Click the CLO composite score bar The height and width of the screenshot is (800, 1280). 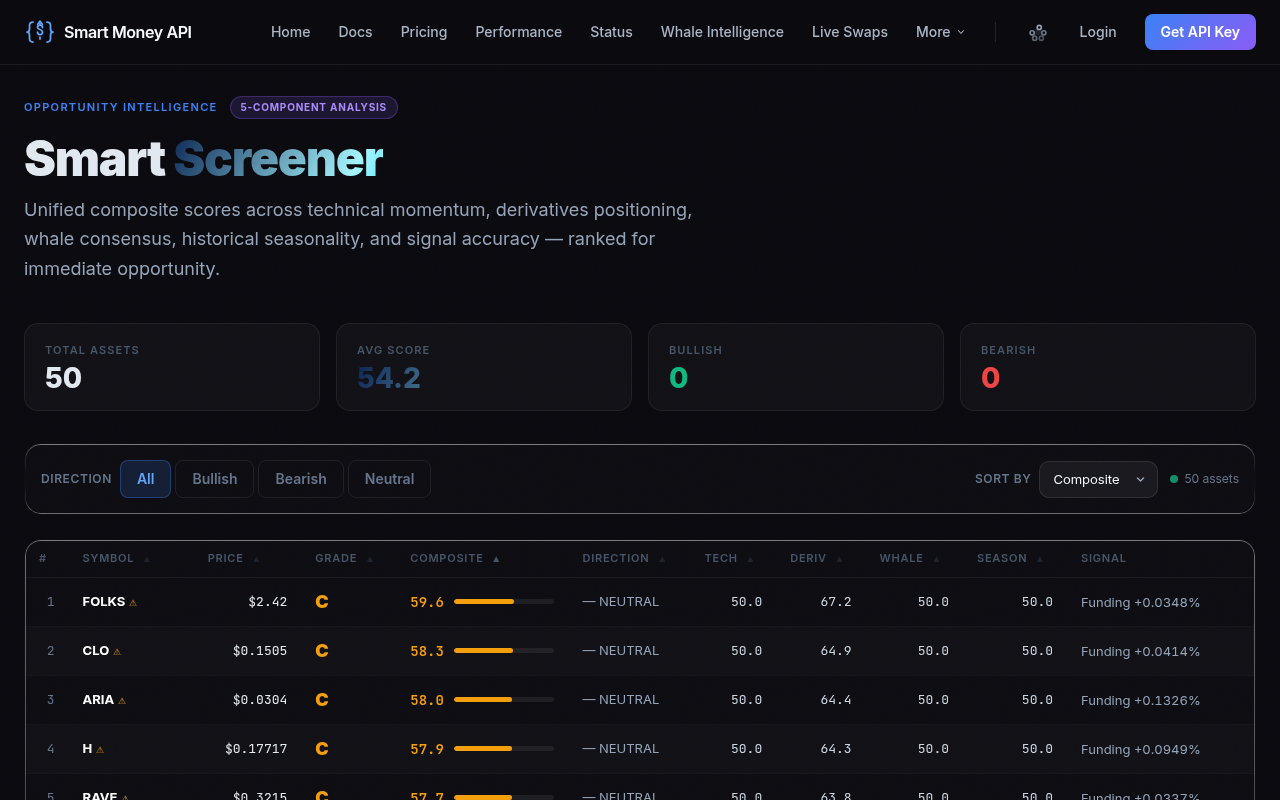(504, 651)
